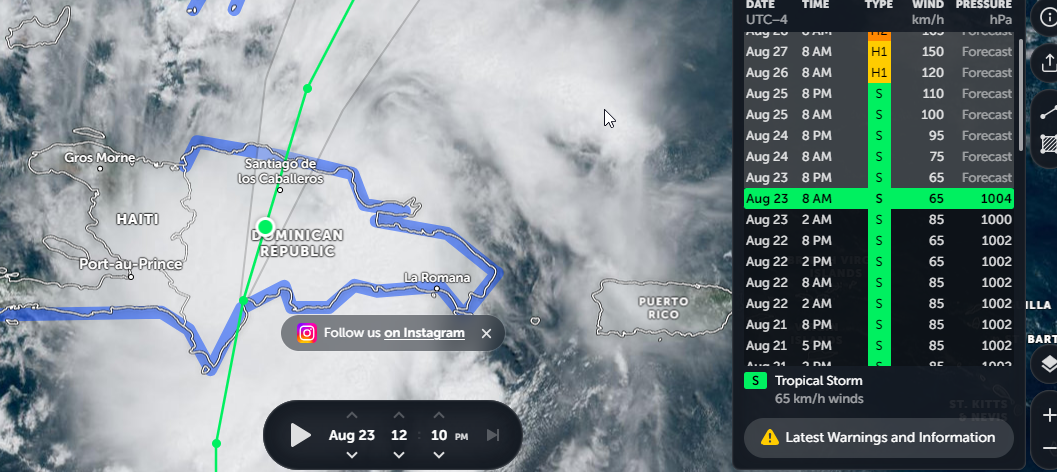Dismiss the Follow us on Instagram banner

click(487, 333)
